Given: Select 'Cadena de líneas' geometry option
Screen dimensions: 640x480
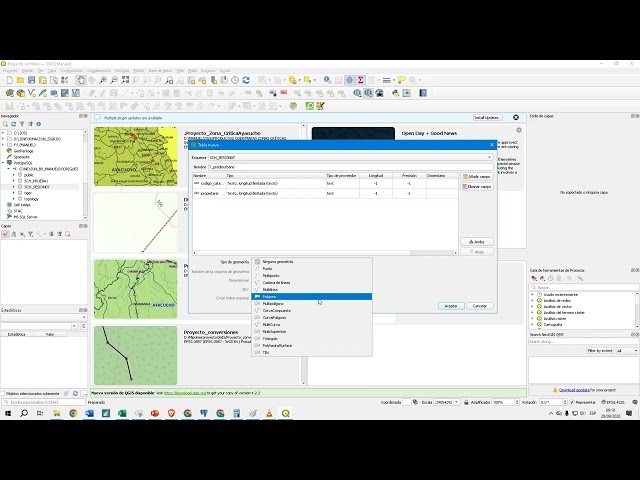Looking at the screenshot, I should tap(311, 282).
